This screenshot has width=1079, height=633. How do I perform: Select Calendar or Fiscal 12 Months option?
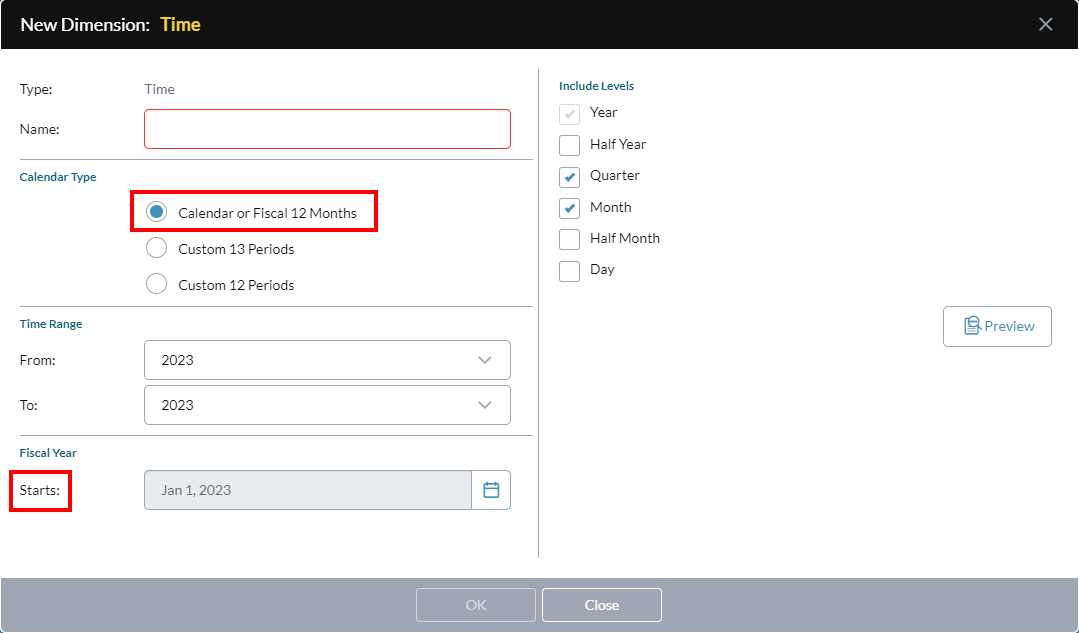156,212
